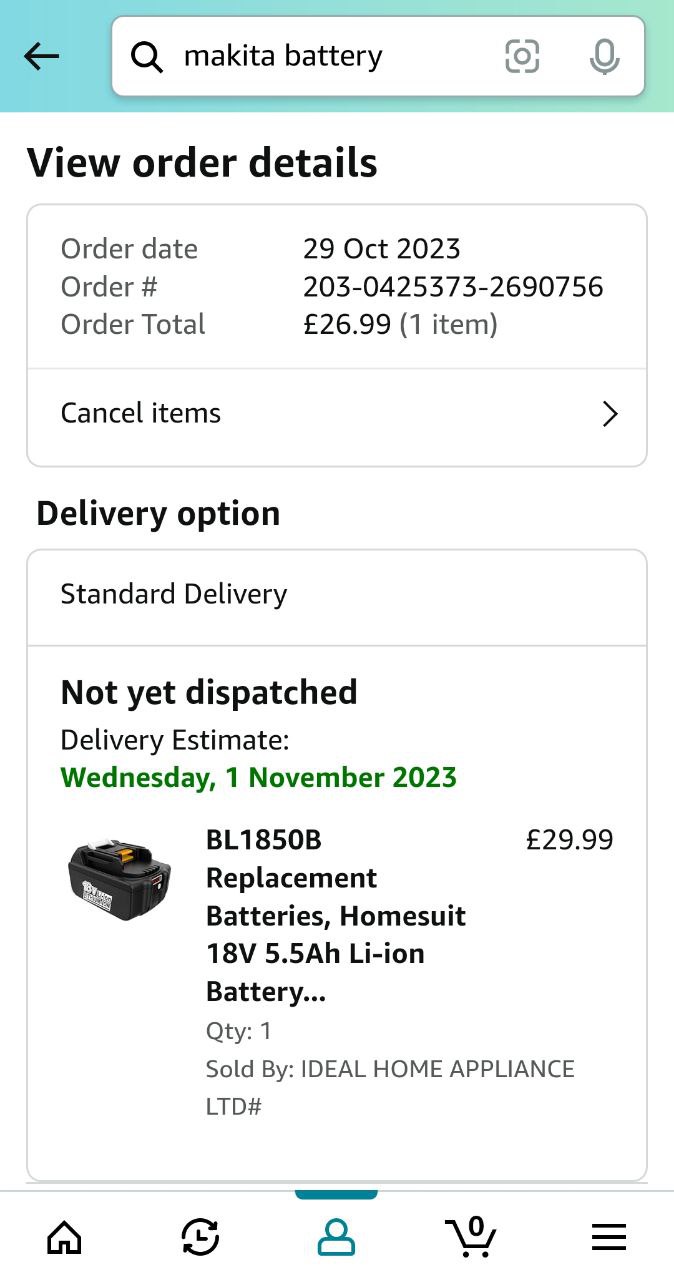Click the makita battery search field
This screenshot has height=1280, width=674.
[378, 57]
